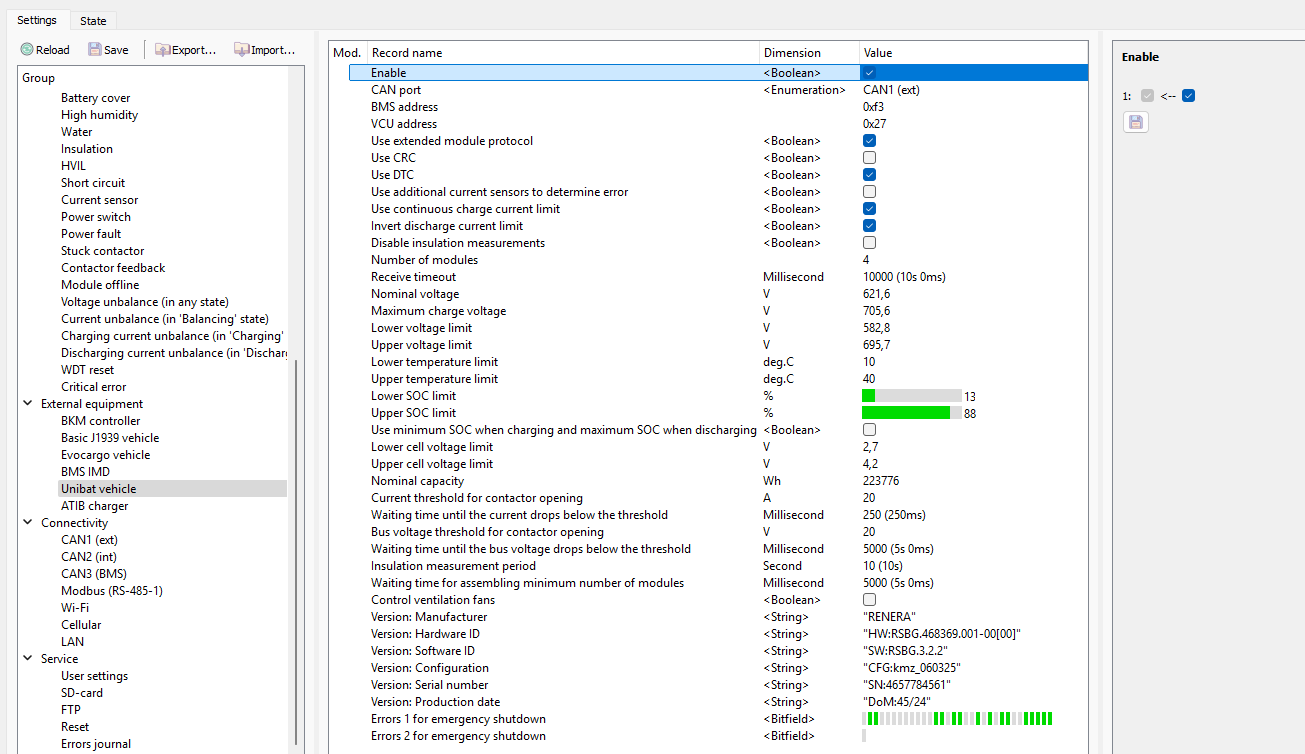Click the "RENERA" manufacturer value
Image resolution: width=1305 pixels, height=754 pixels.
(889, 617)
